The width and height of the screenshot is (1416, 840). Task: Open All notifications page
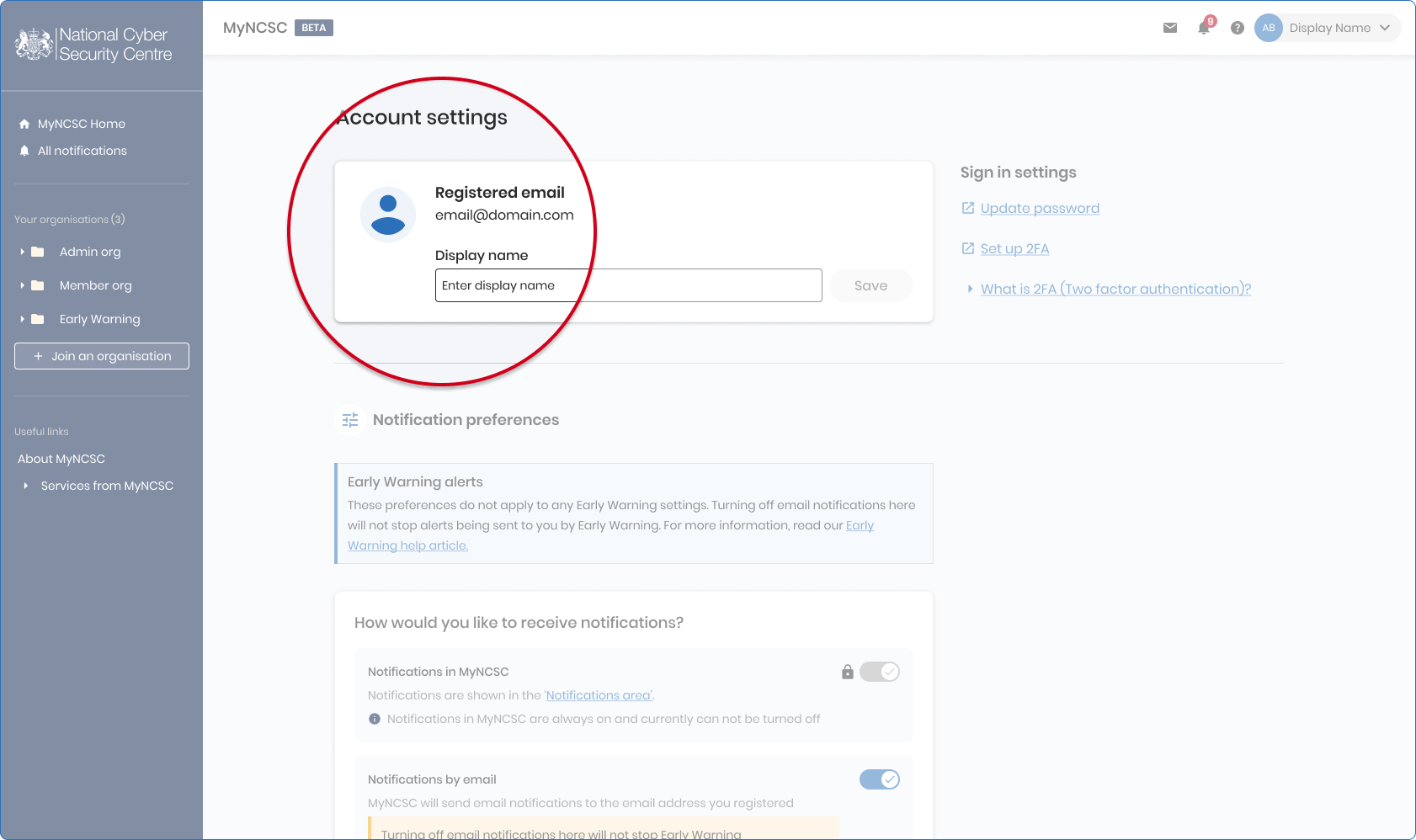click(83, 151)
